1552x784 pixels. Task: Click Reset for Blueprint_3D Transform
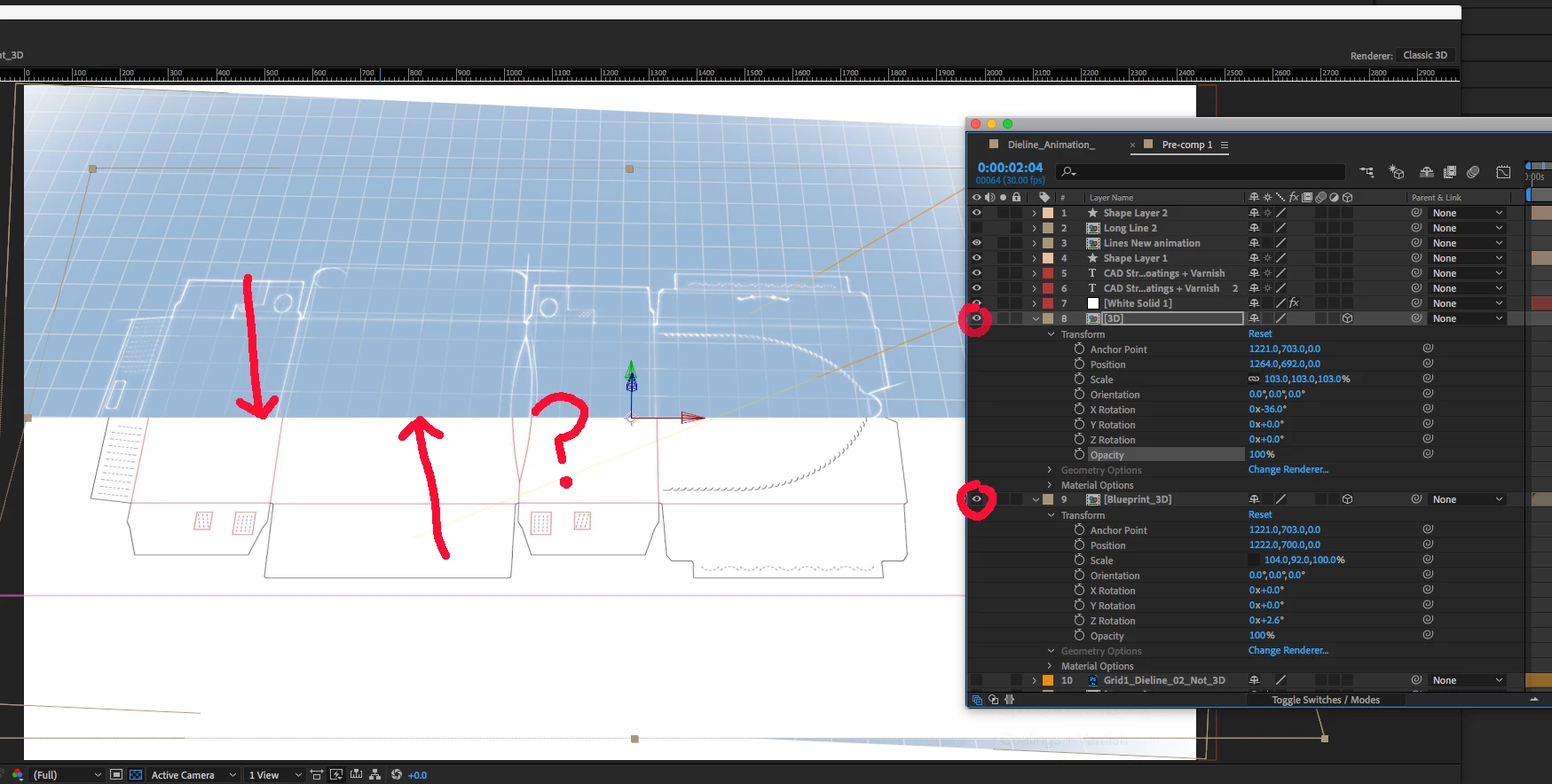(x=1260, y=514)
